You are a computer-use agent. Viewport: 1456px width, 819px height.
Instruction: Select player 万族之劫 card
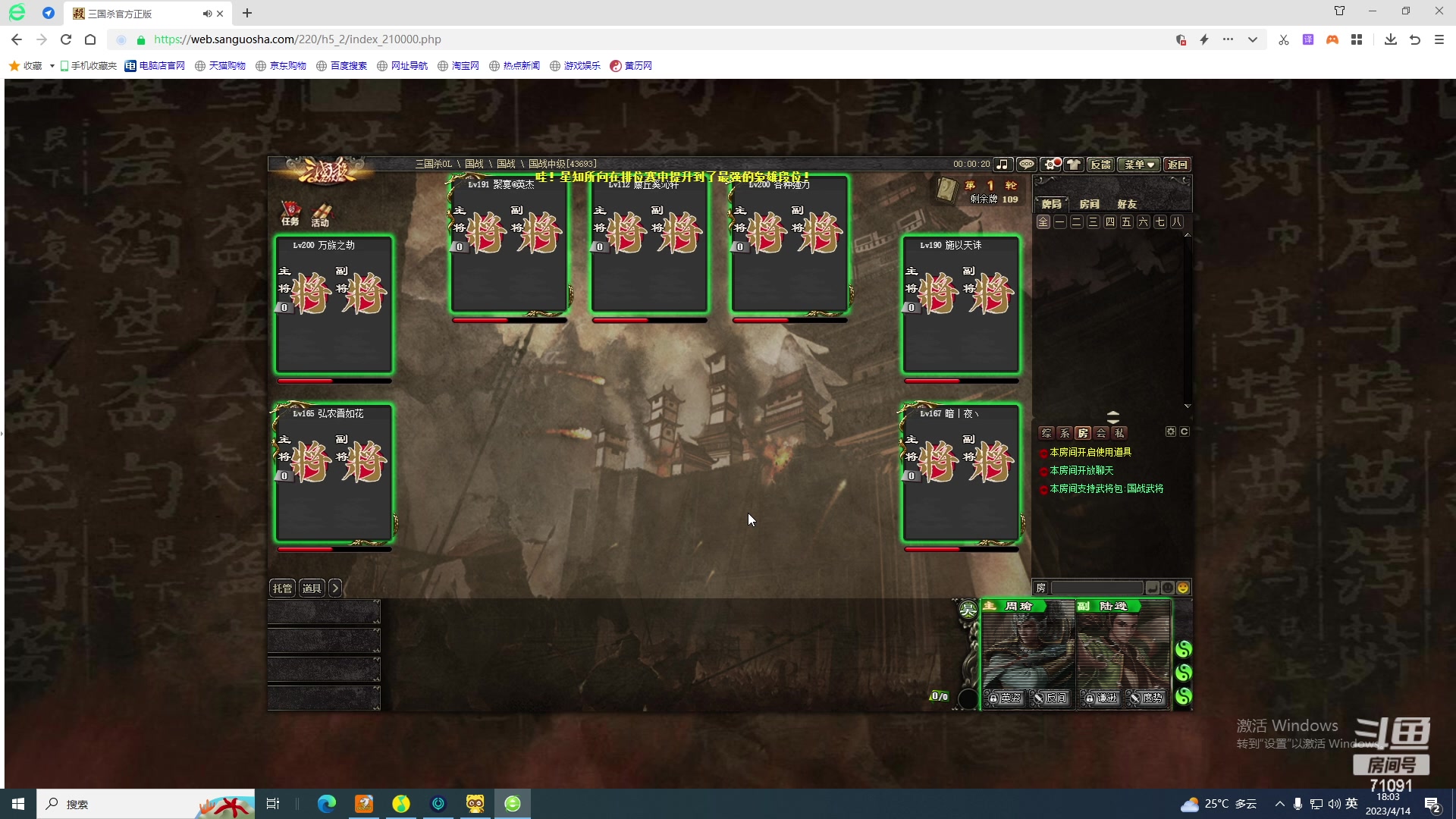pyautogui.click(x=334, y=305)
